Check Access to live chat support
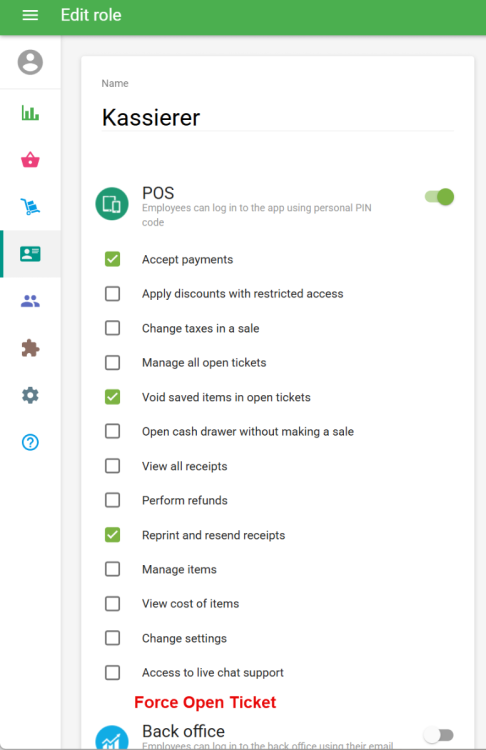486x750 pixels. [x=112, y=673]
